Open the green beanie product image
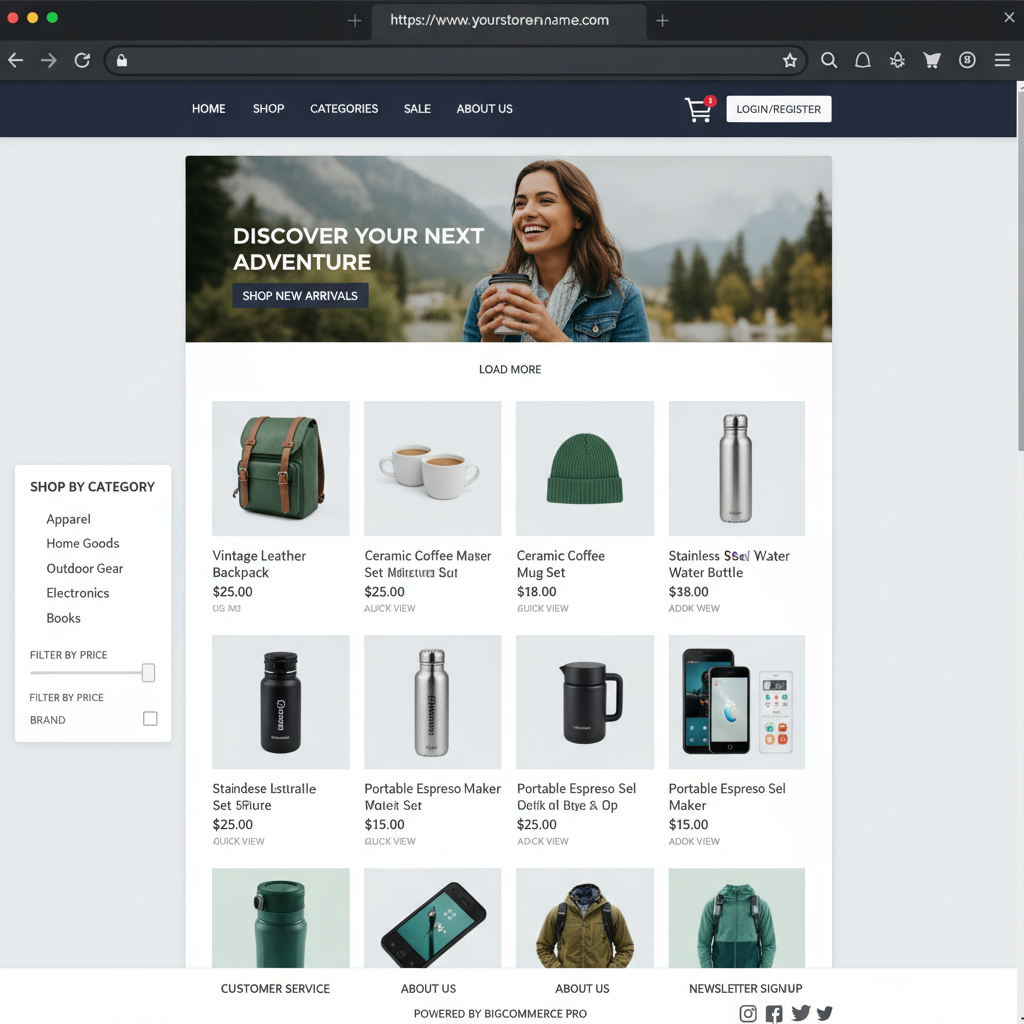Image resolution: width=1024 pixels, height=1024 pixels. (x=584, y=468)
